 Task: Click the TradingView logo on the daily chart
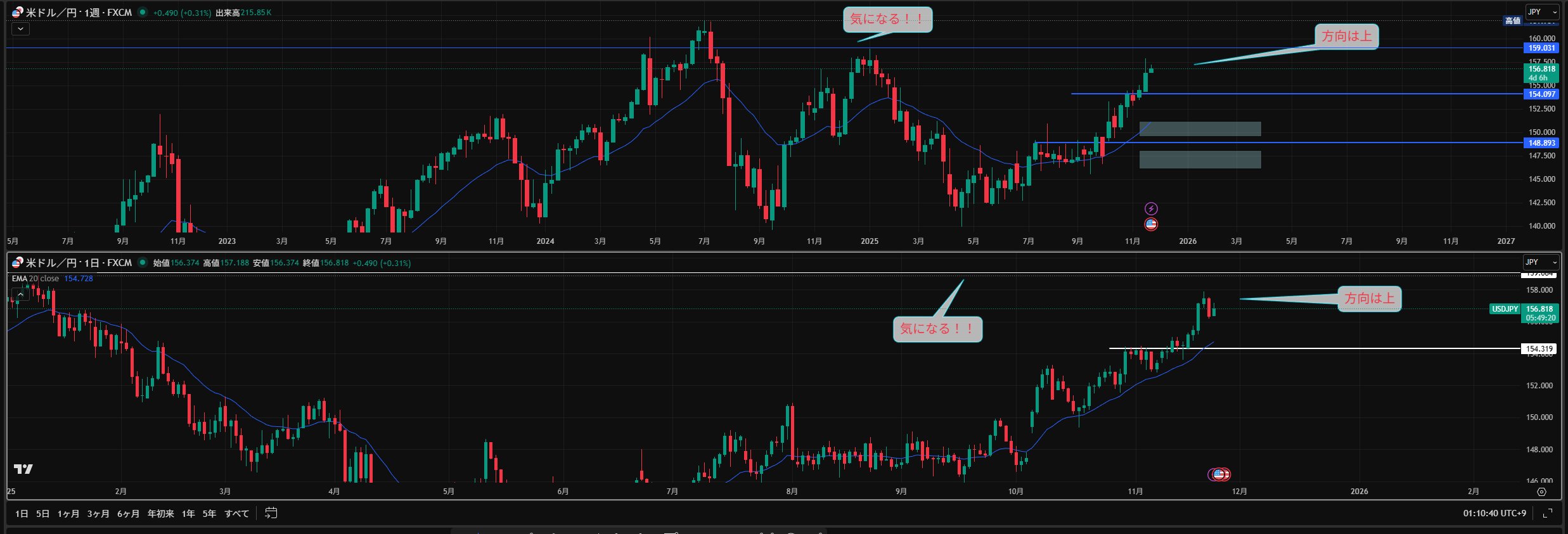[23, 469]
